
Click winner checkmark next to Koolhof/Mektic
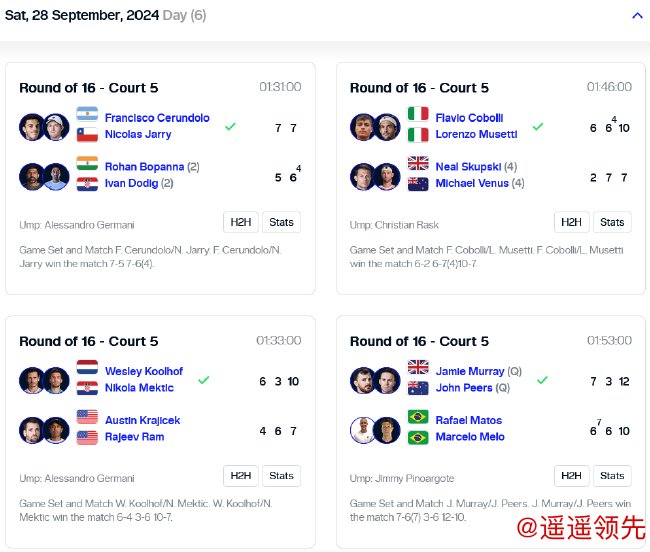(x=204, y=380)
